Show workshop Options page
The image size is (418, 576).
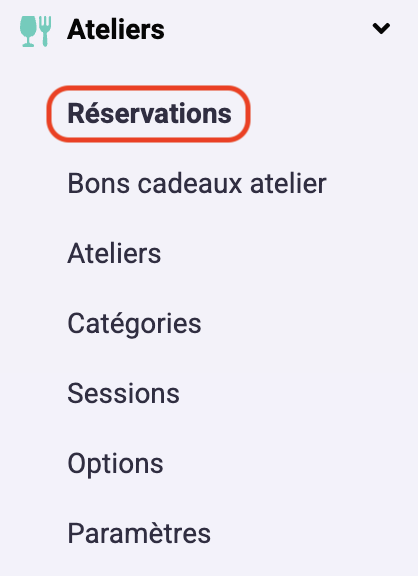(x=115, y=464)
